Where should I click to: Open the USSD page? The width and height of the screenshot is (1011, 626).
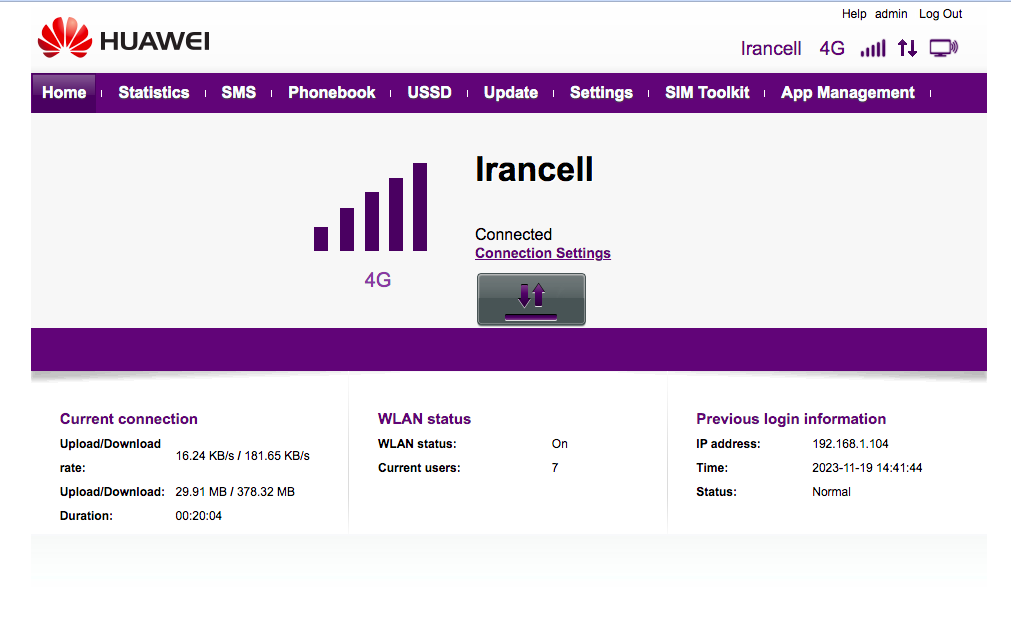(429, 93)
